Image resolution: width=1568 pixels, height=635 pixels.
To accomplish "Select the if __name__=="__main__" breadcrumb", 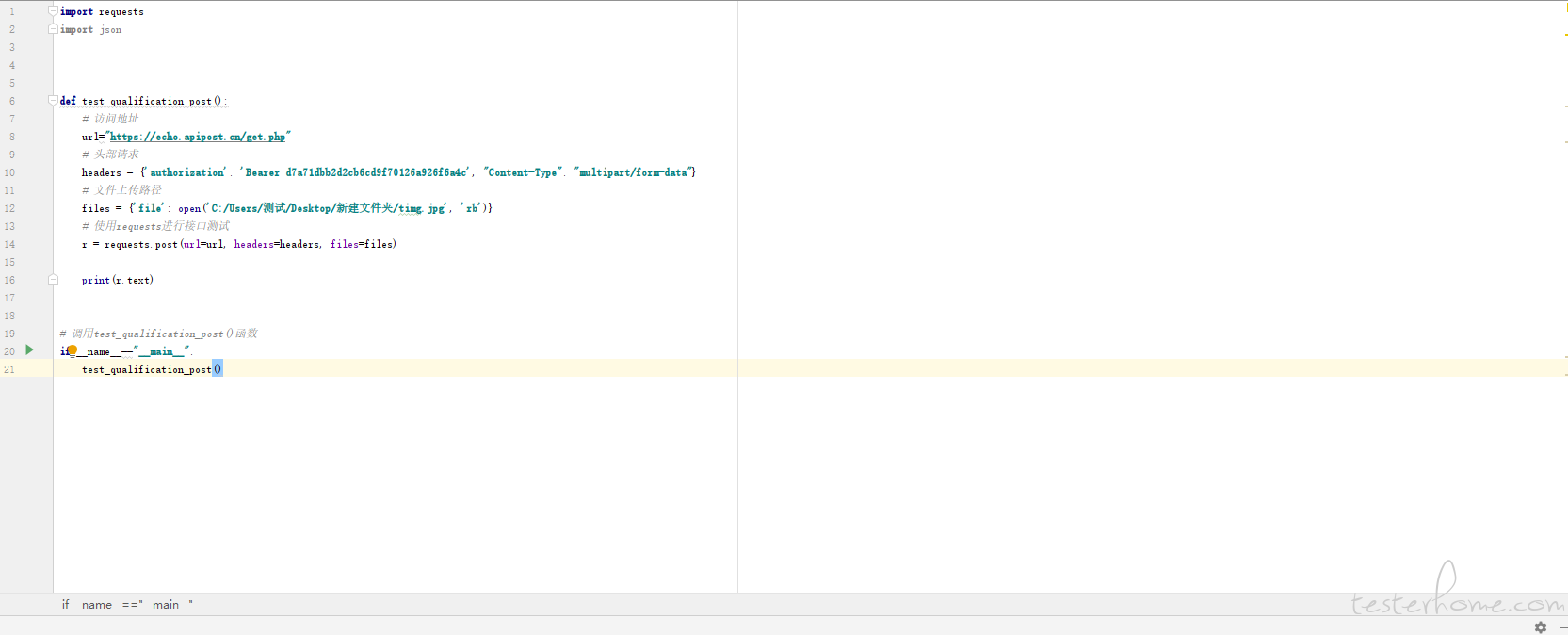I will click(127, 605).
